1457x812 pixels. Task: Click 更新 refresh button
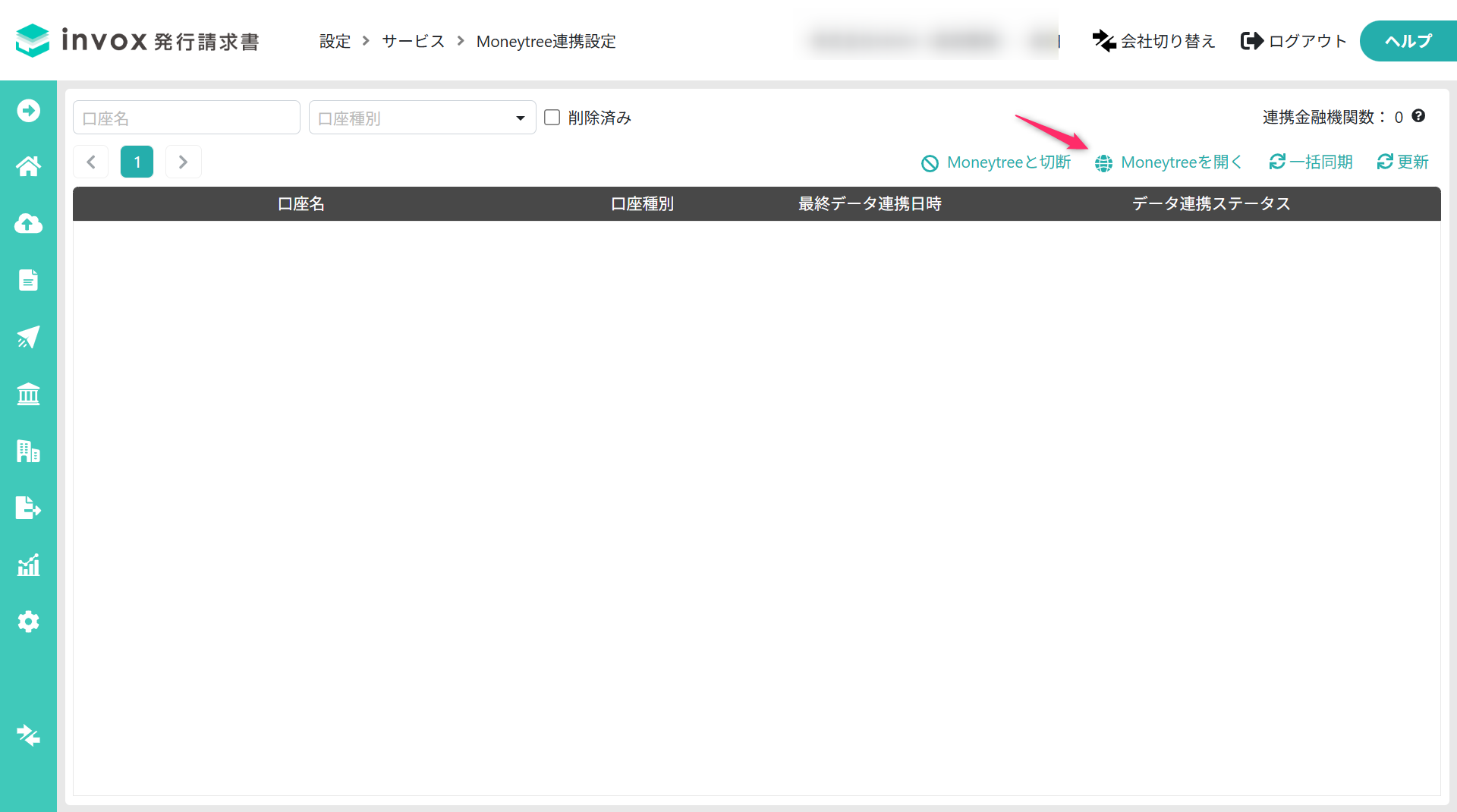[x=1402, y=162]
